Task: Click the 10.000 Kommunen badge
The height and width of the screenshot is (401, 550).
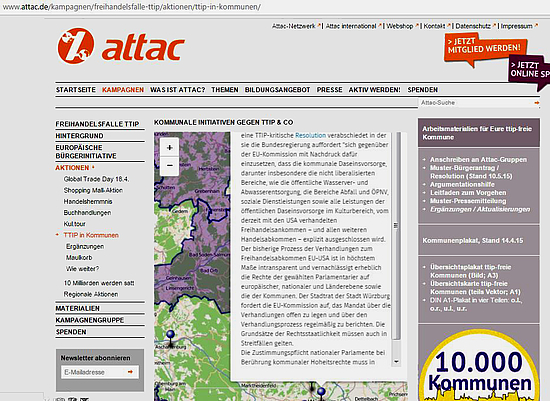Action: click(x=479, y=366)
